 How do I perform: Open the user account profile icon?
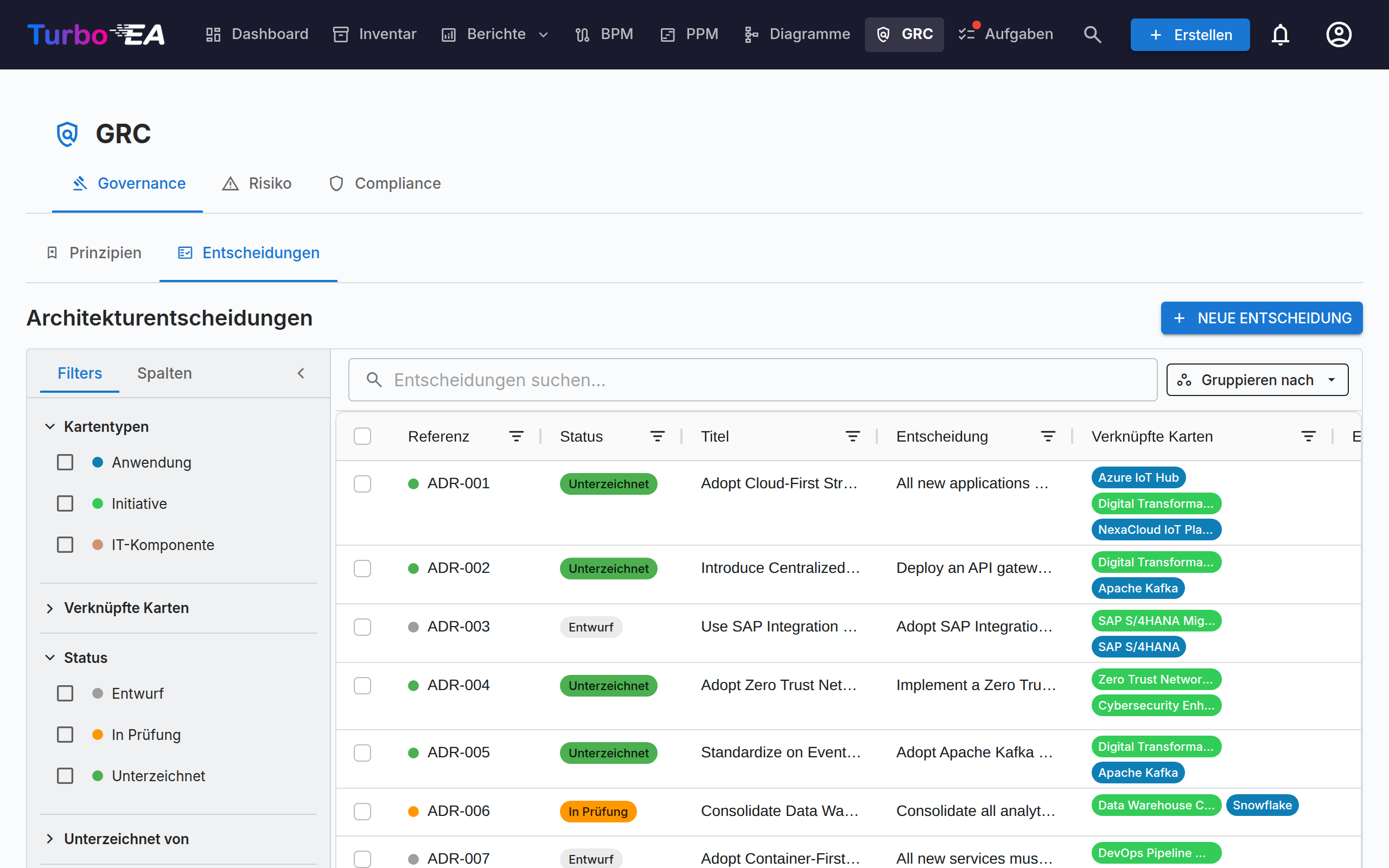[x=1339, y=34]
